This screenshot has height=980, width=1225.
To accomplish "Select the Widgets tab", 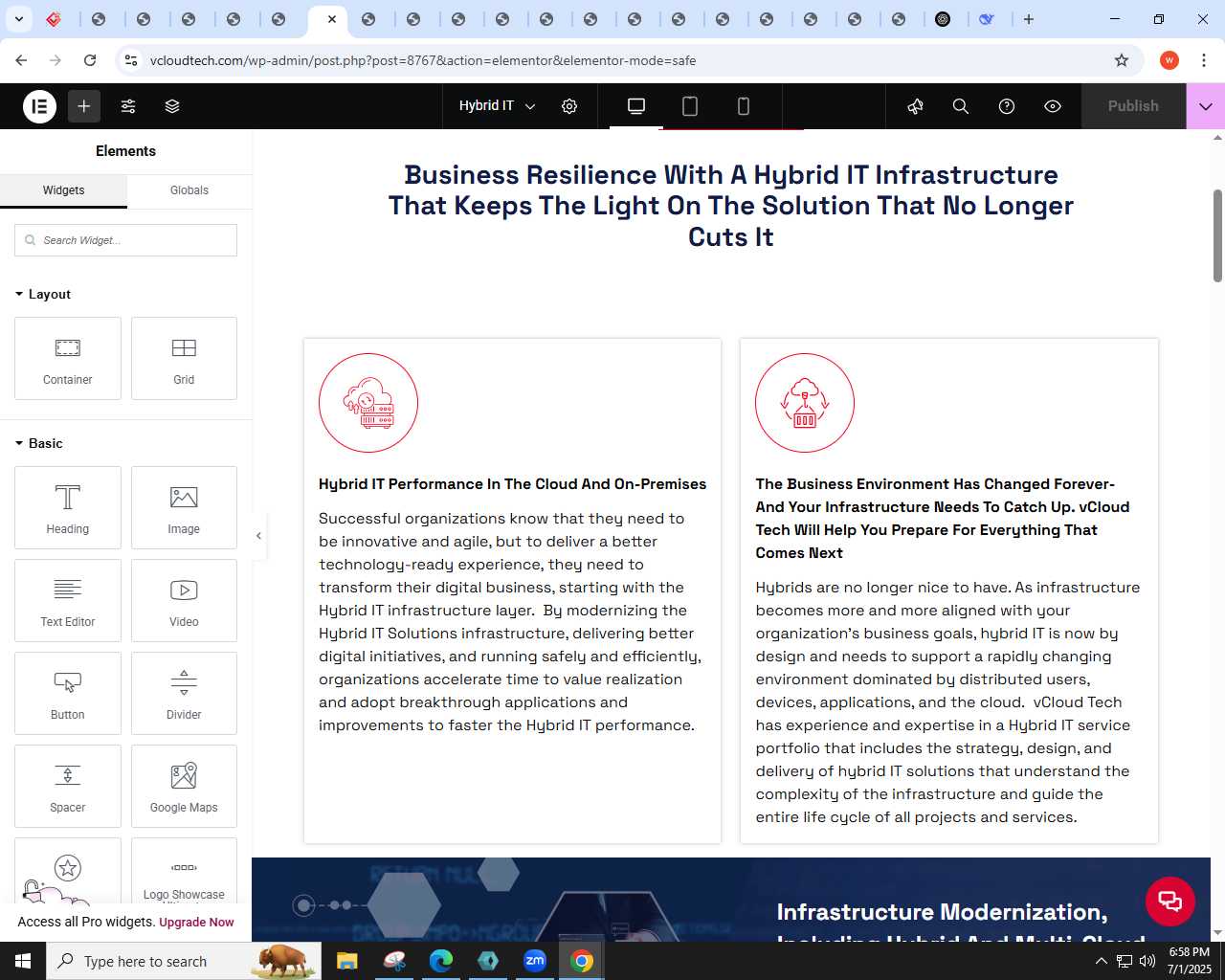I will [x=64, y=190].
